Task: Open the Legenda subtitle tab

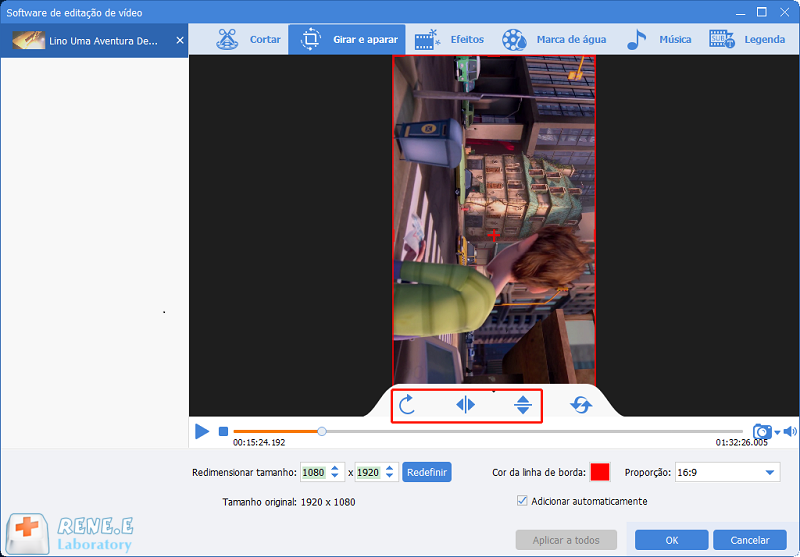Action: click(x=747, y=39)
